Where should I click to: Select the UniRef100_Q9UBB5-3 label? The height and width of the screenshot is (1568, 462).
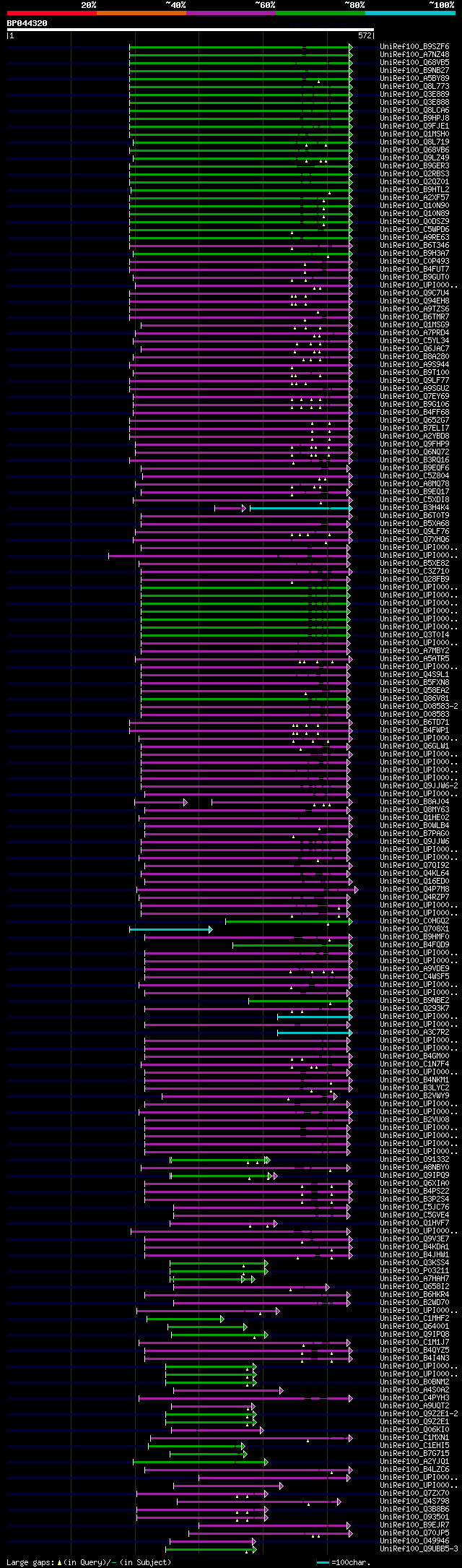(419, 1549)
